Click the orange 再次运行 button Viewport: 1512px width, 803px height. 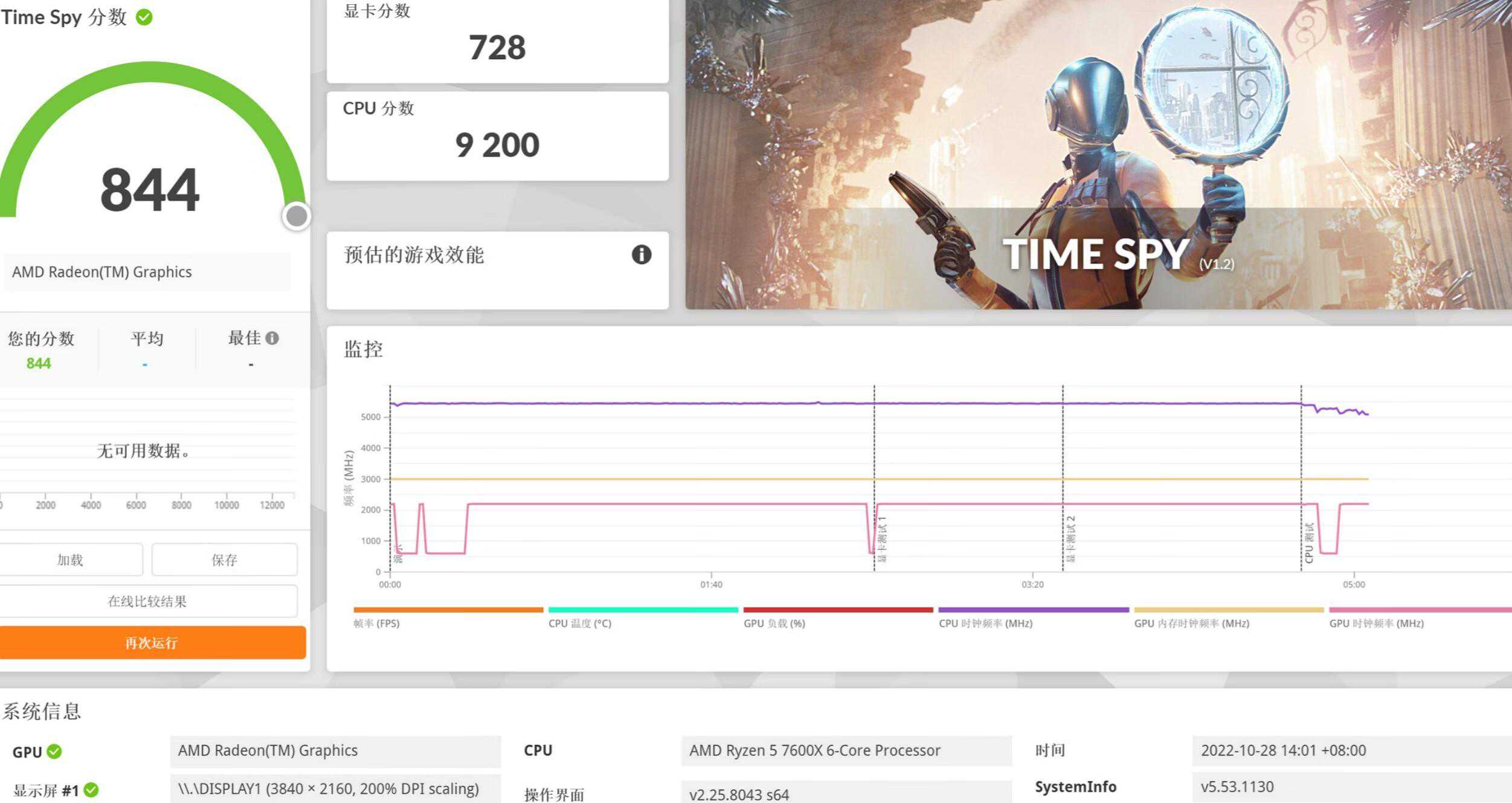point(152,643)
